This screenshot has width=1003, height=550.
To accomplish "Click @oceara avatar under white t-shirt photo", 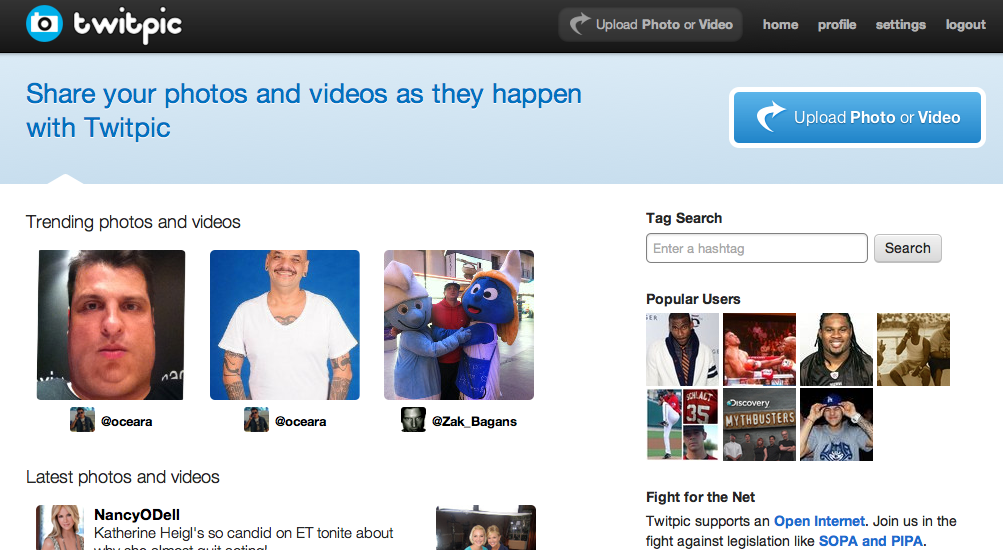I will coord(257,420).
